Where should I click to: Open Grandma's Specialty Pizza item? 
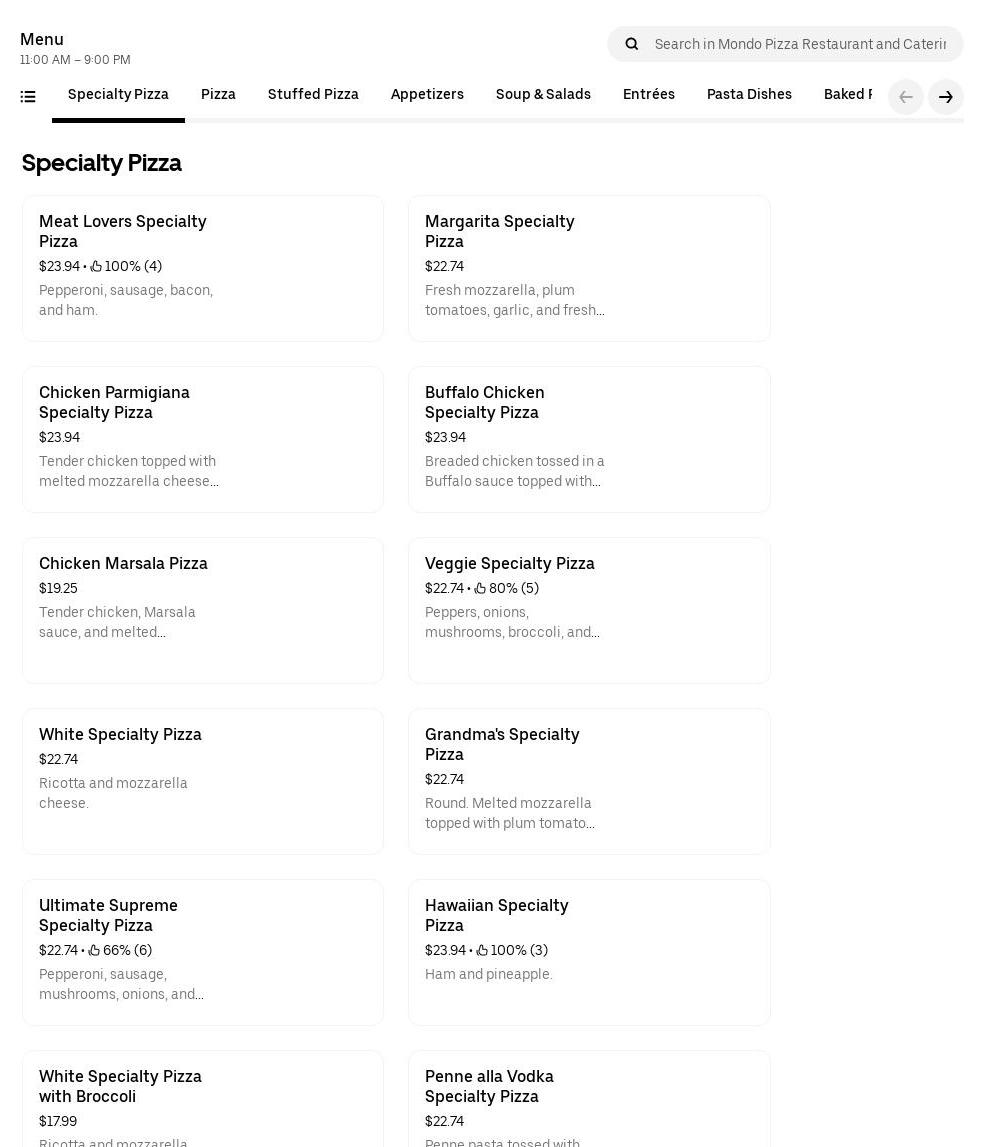(x=589, y=781)
